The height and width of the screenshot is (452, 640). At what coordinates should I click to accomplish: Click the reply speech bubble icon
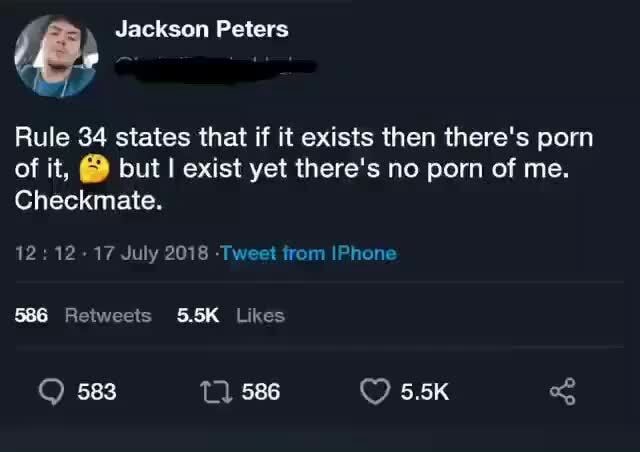(51, 392)
